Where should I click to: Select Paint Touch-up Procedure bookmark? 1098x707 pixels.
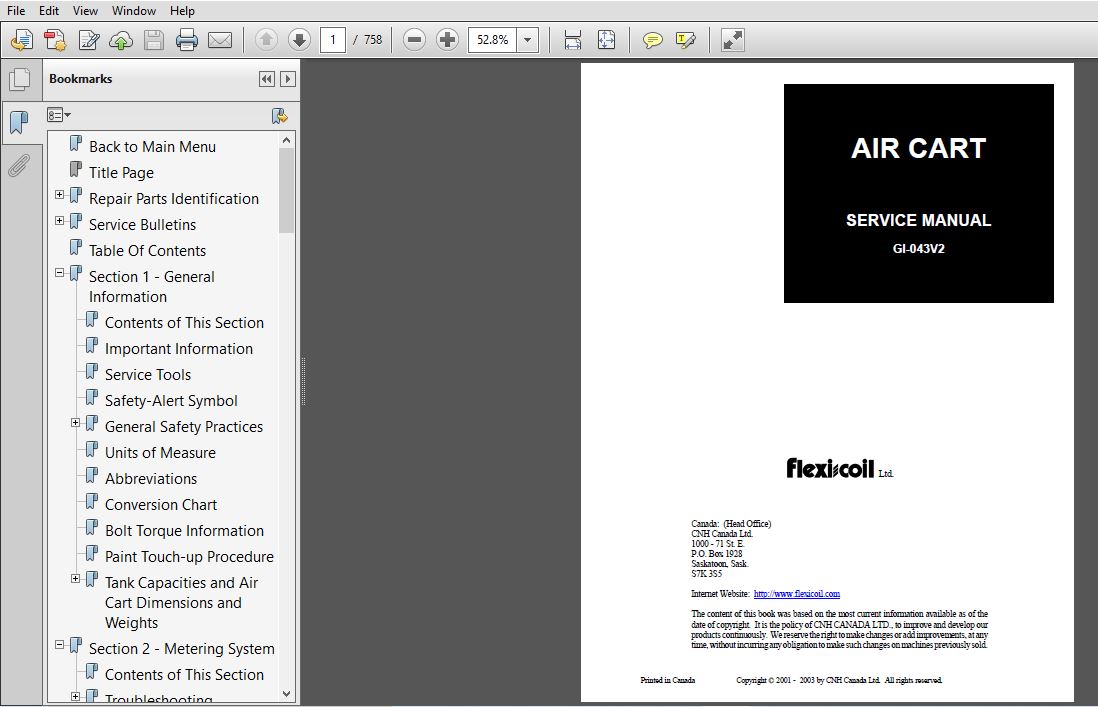tap(189, 556)
